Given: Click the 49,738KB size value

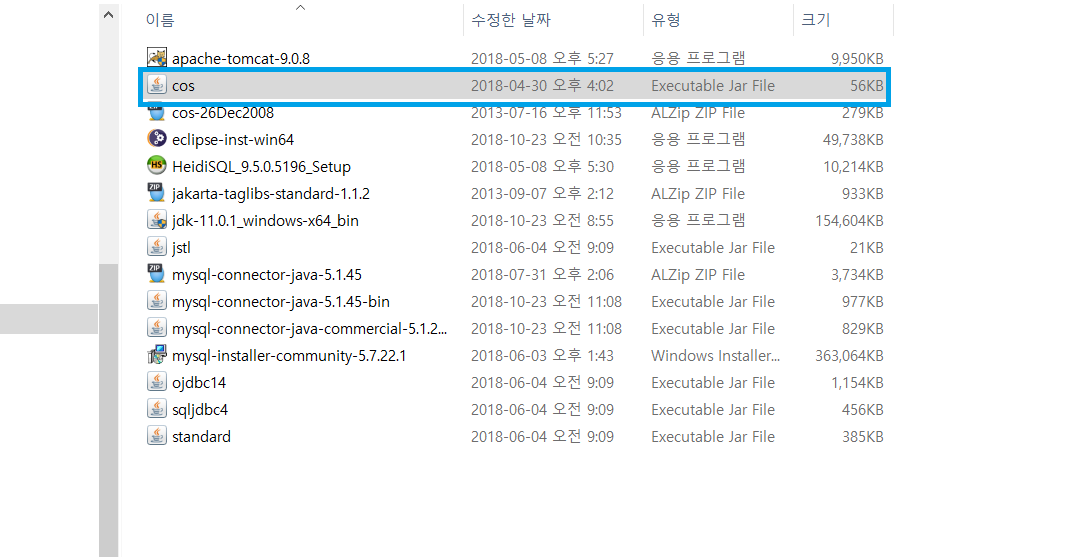Looking at the screenshot, I should click(853, 139).
